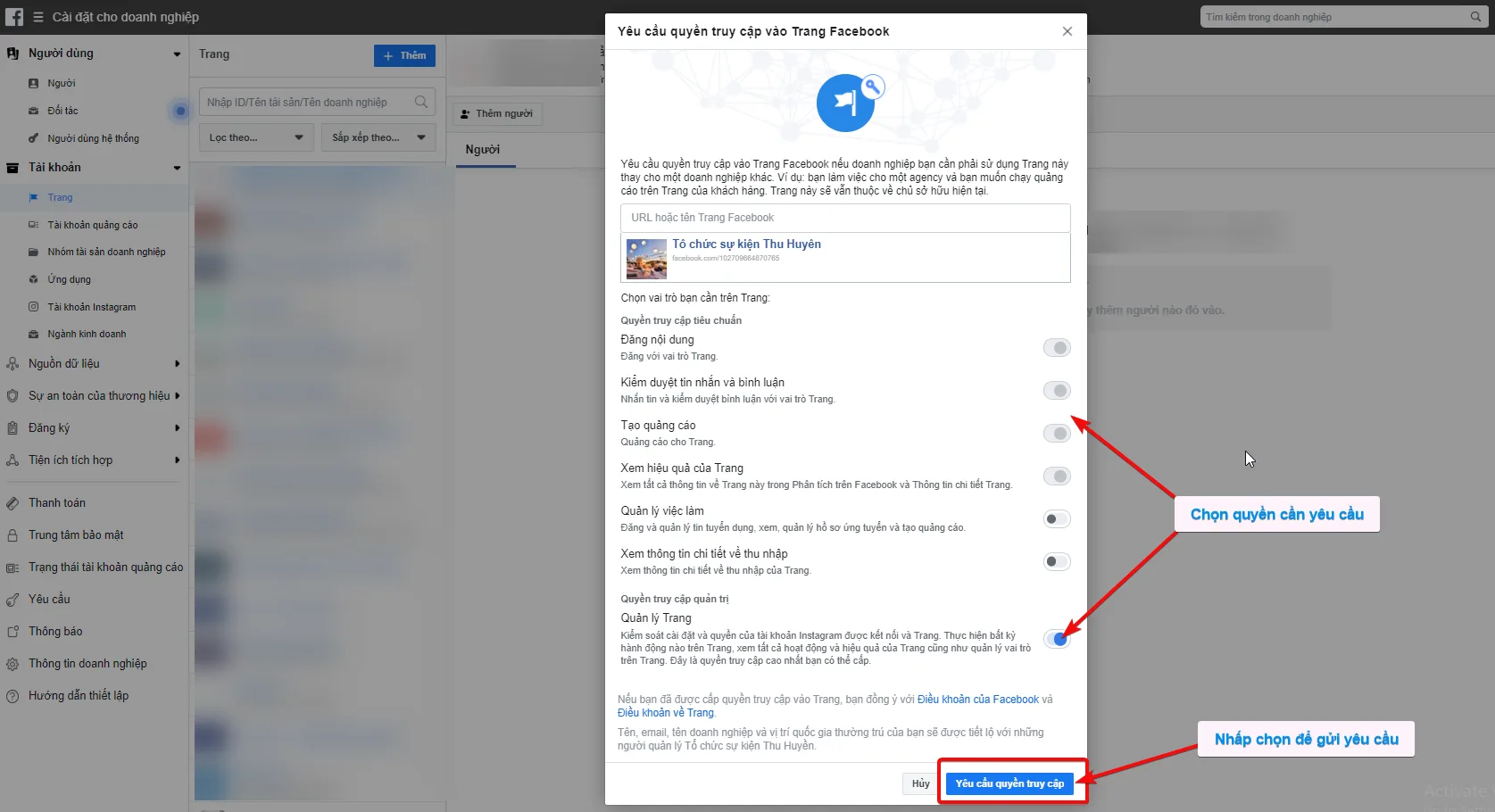The width and height of the screenshot is (1495, 812).
Task: Toggle the Đăng nội dung permission switch
Action: coord(1057,348)
